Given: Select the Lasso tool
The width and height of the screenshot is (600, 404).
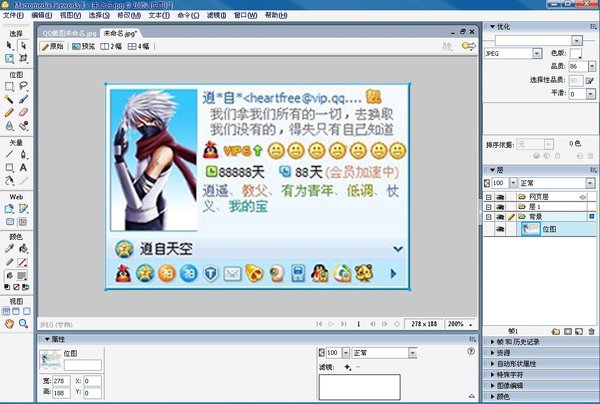Looking at the screenshot, I should click(x=23, y=86).
